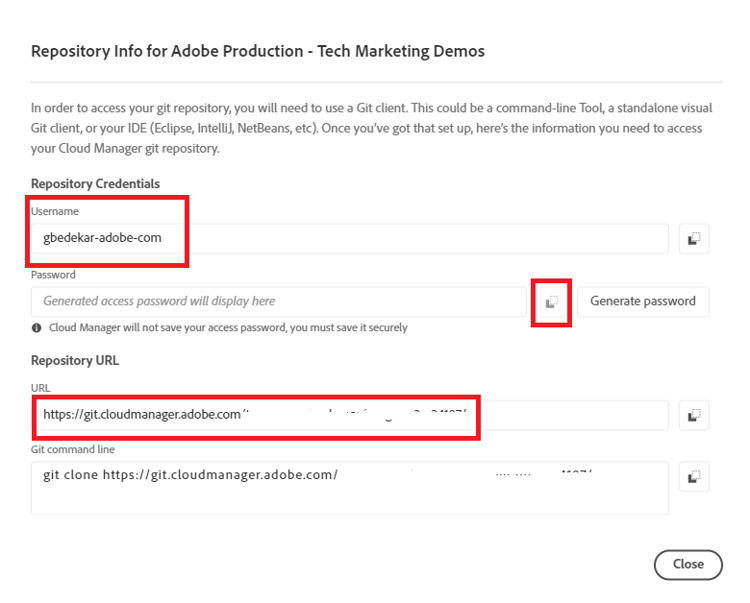Viewport: 750px width, 603px height.
Task: Copy the username to clipboard
Action: [694, 238]
